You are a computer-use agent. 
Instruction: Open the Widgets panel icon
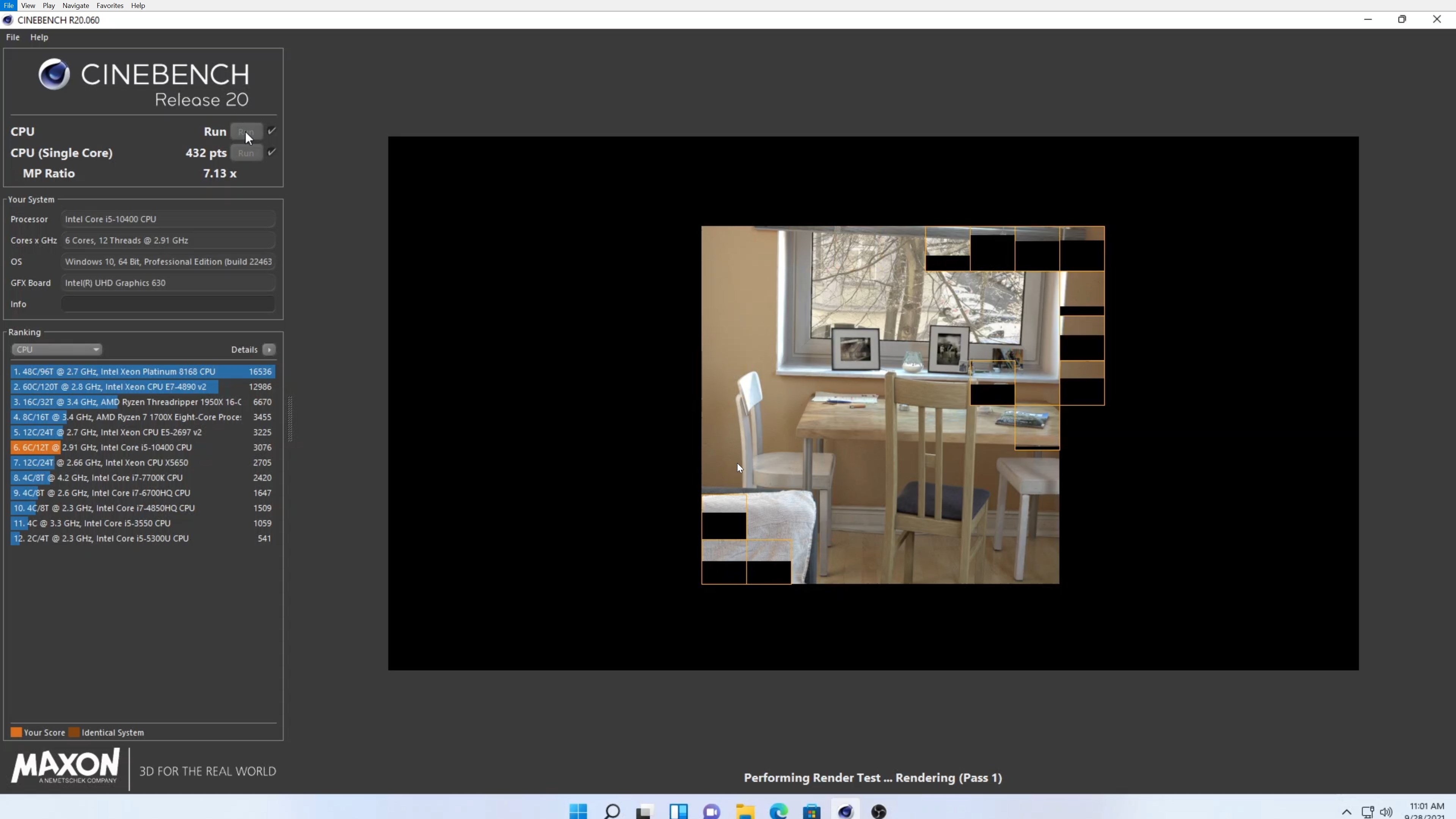[678, 812]
